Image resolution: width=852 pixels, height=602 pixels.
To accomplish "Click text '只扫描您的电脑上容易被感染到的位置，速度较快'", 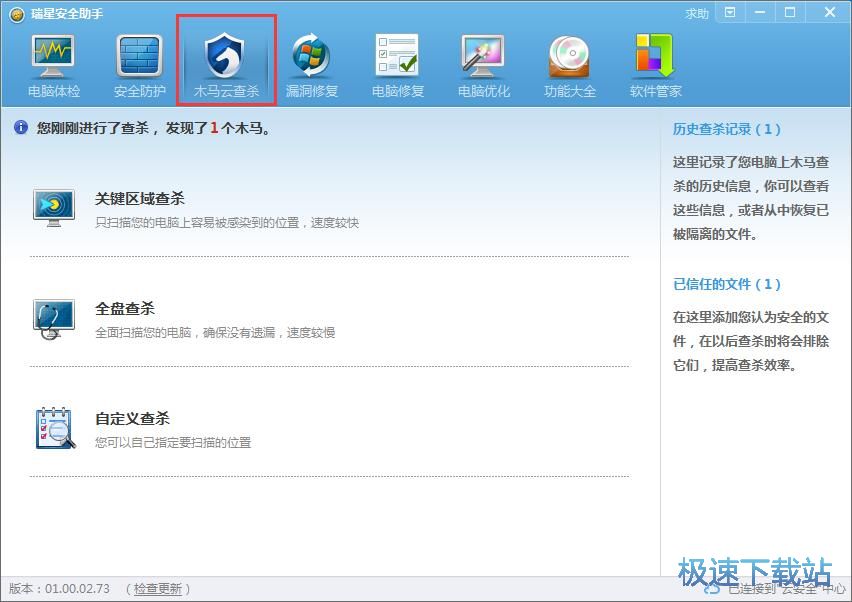I will click(x=227, y=223).
